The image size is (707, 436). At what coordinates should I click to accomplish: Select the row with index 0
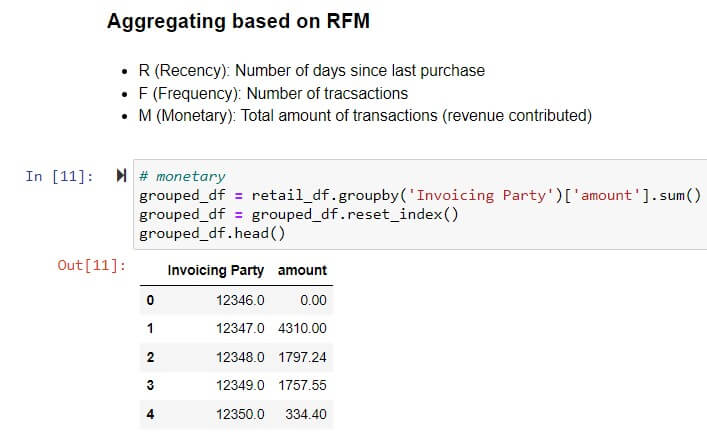236,300
